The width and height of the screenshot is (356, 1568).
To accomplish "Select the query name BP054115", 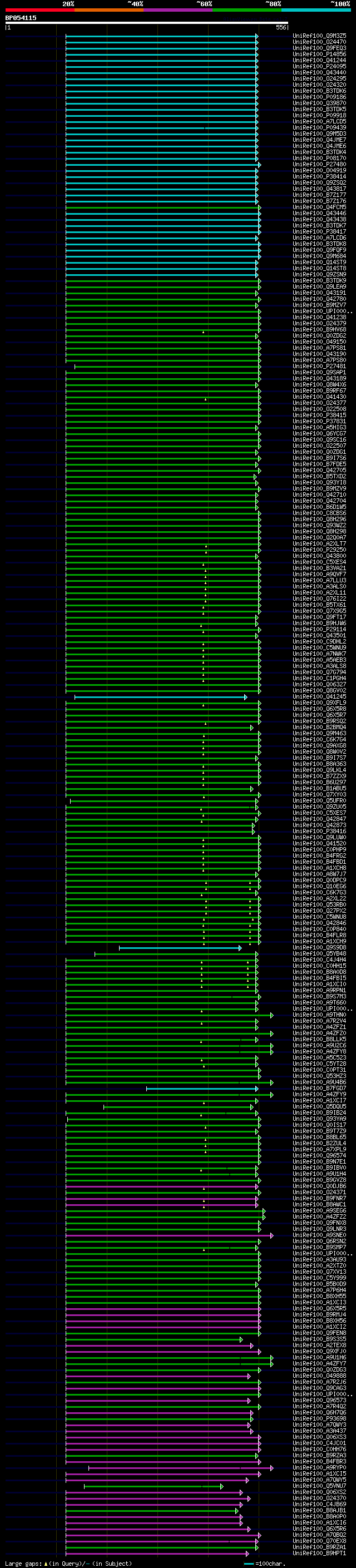I will (x=21, y=18).
